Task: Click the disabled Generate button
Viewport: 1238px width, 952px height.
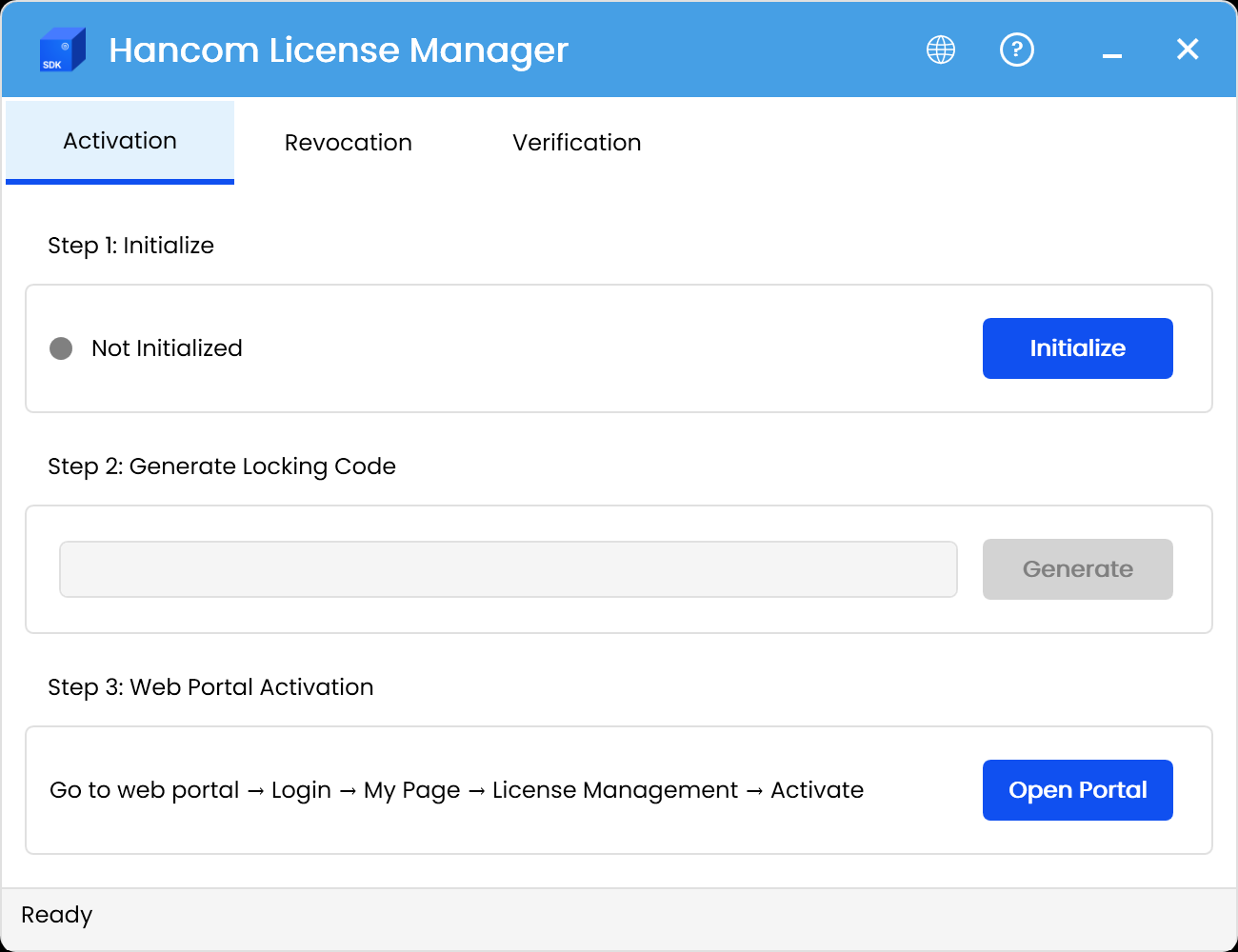Action: (x=1077, y=568)
